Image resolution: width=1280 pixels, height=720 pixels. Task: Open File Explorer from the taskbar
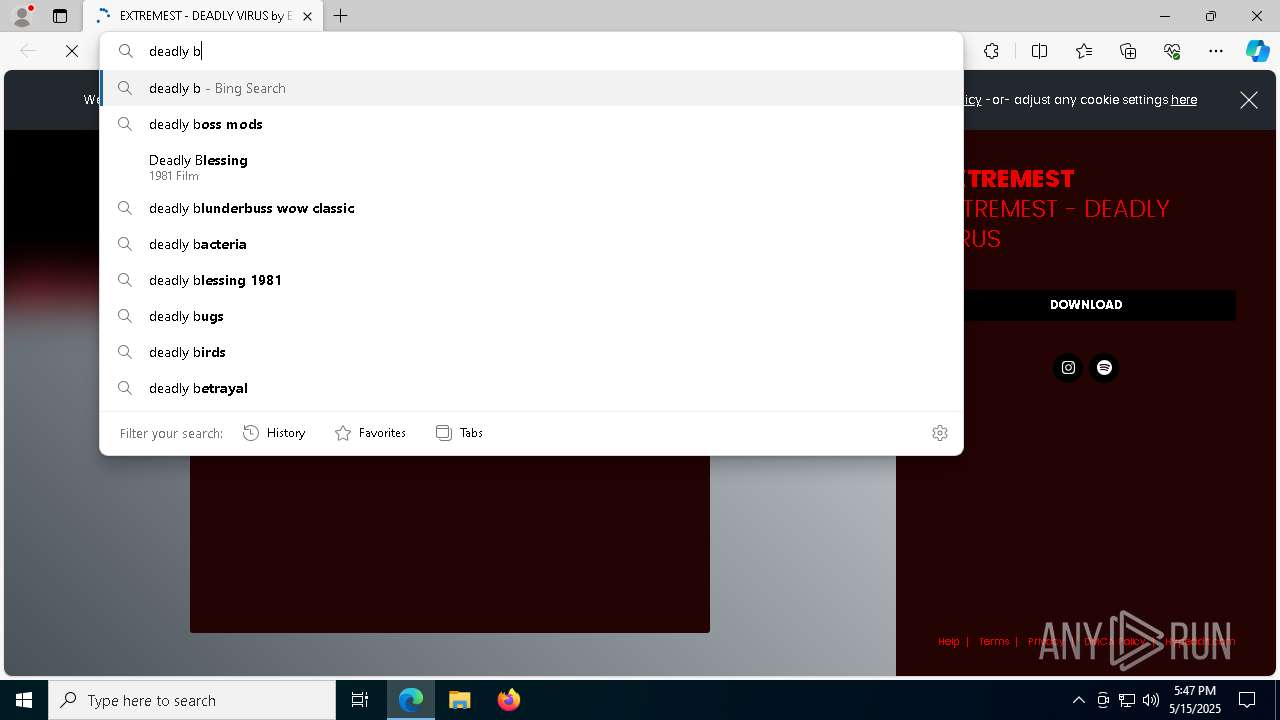pos(459,700)
